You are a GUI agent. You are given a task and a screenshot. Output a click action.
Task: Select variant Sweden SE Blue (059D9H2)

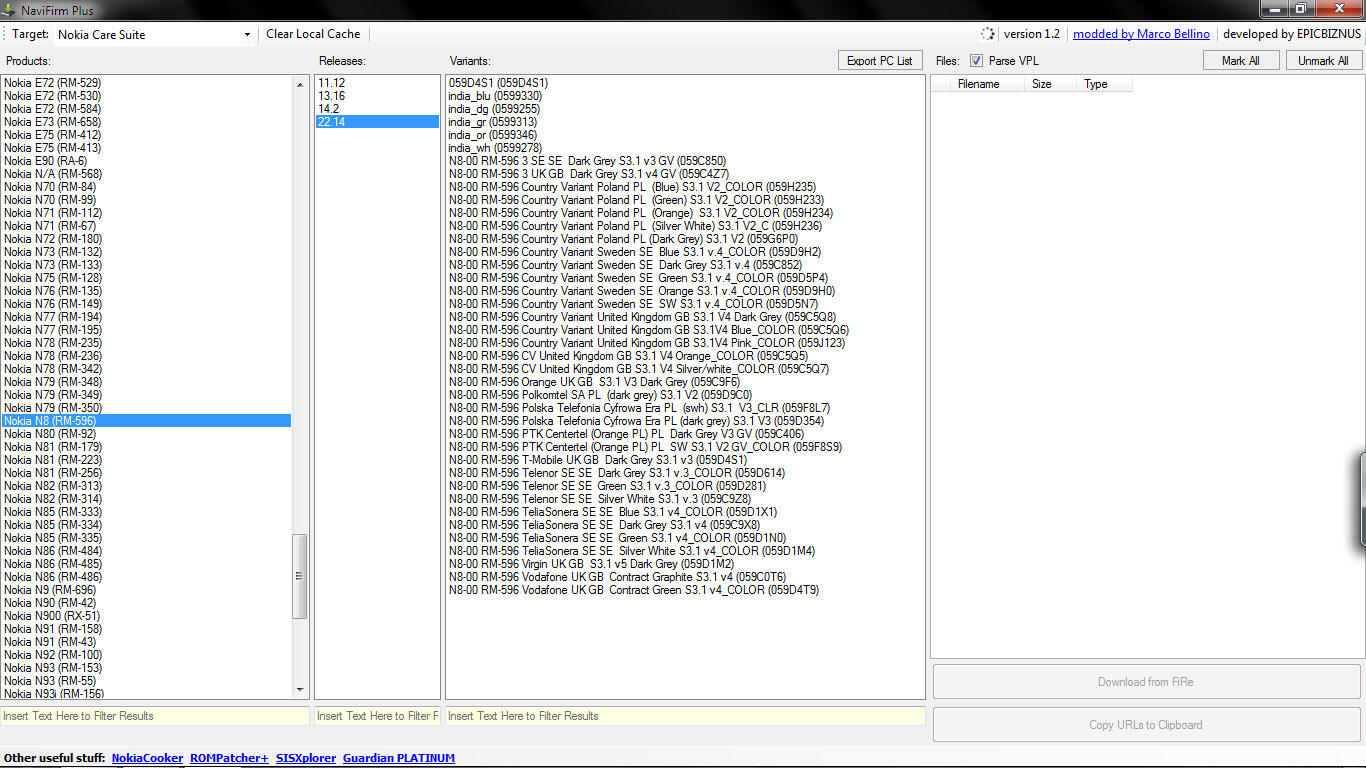[x=685, y=252]
